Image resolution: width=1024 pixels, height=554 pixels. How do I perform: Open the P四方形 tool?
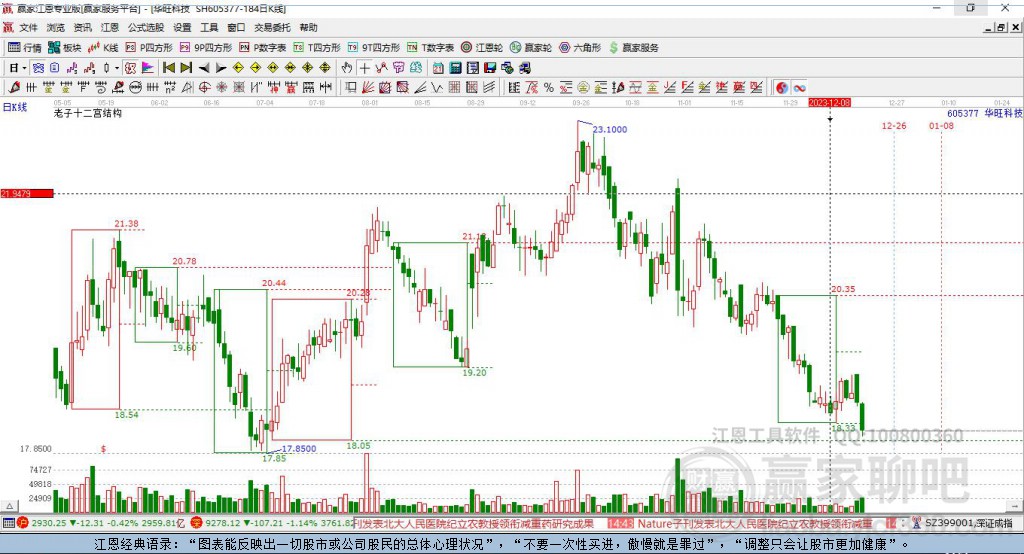click(x=149, y=48)
